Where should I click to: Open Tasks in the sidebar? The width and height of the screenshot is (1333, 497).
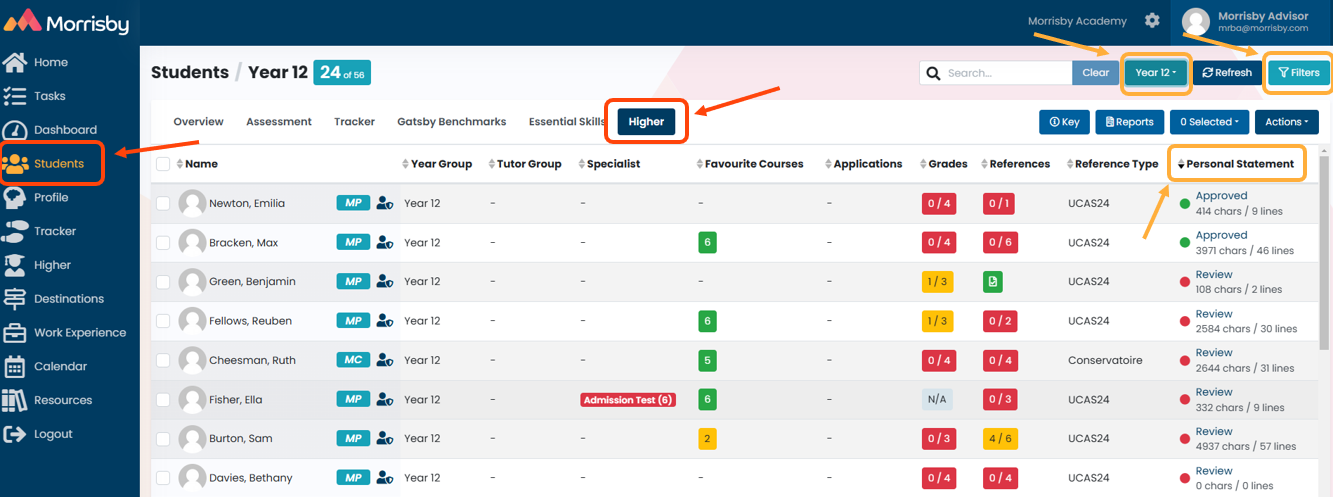49,96
